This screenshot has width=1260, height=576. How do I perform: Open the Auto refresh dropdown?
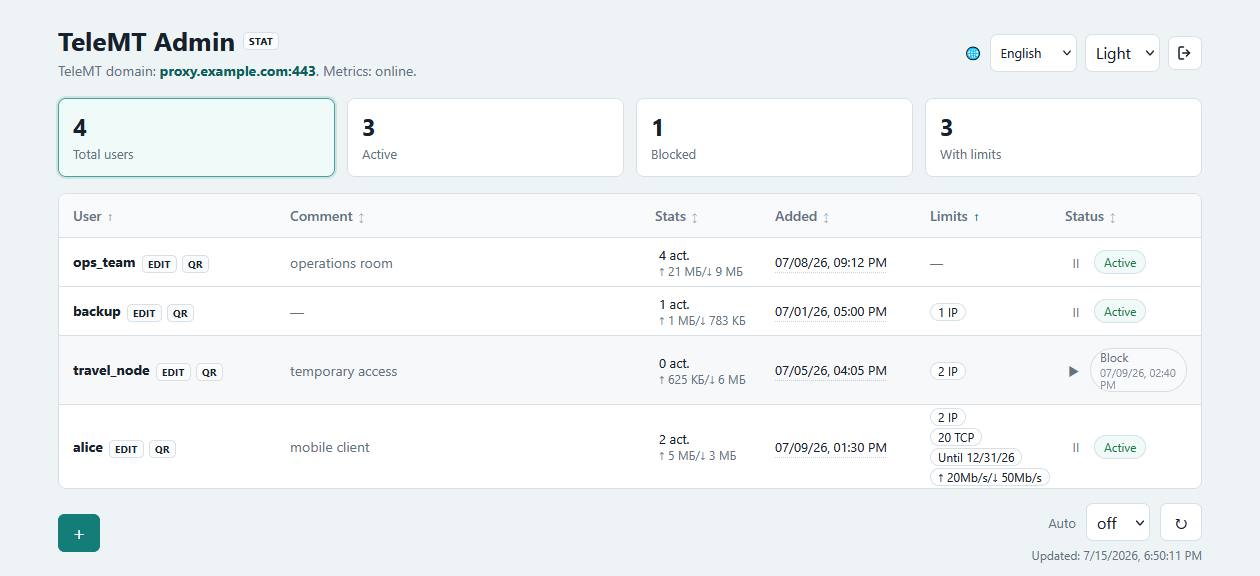click(1118, 522)
